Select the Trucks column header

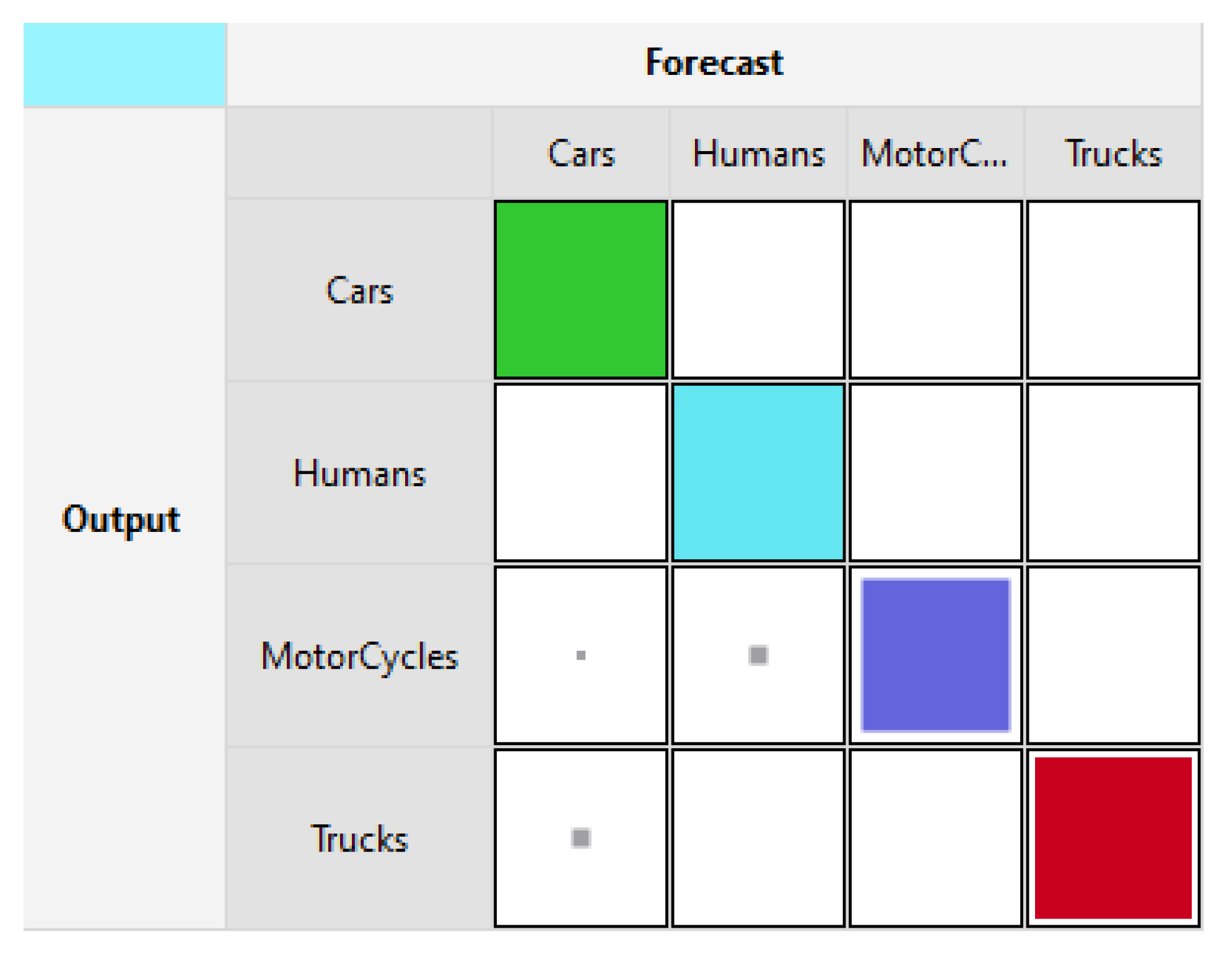pos(1112,153)
